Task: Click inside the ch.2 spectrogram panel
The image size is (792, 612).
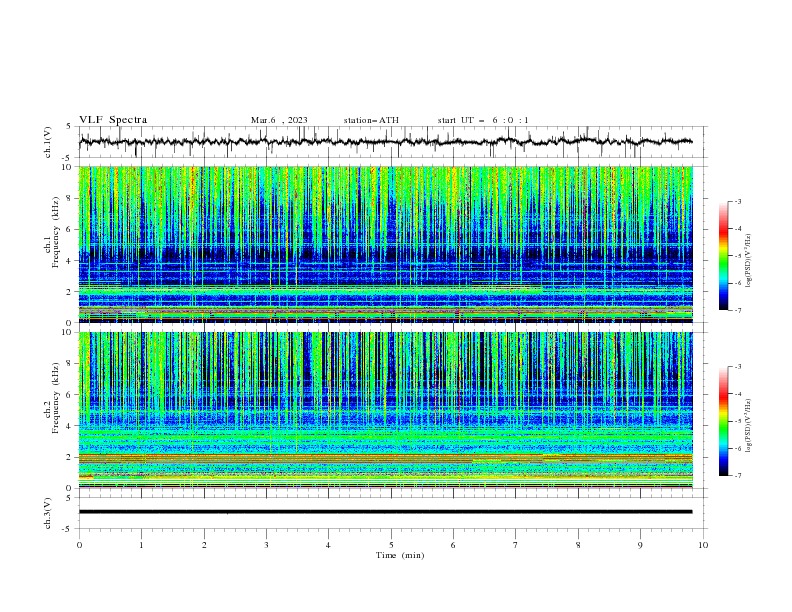Action: (385, 410)
